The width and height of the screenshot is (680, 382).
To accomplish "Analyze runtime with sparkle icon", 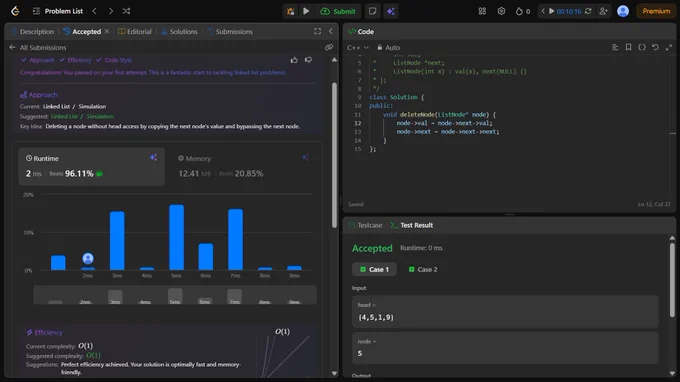I will coord(153,157).
